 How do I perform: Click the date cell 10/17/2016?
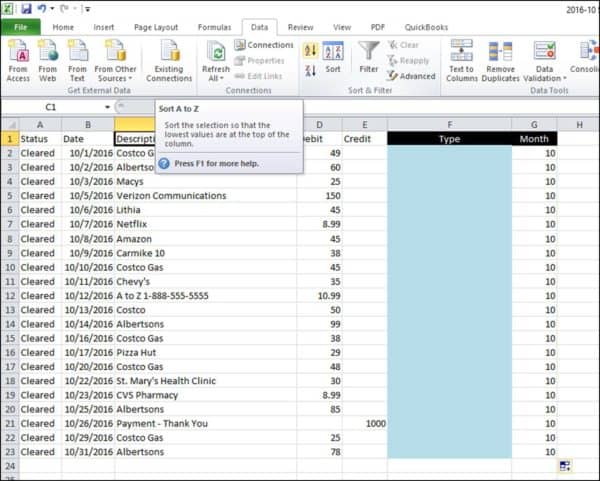[x=88, y=352]
